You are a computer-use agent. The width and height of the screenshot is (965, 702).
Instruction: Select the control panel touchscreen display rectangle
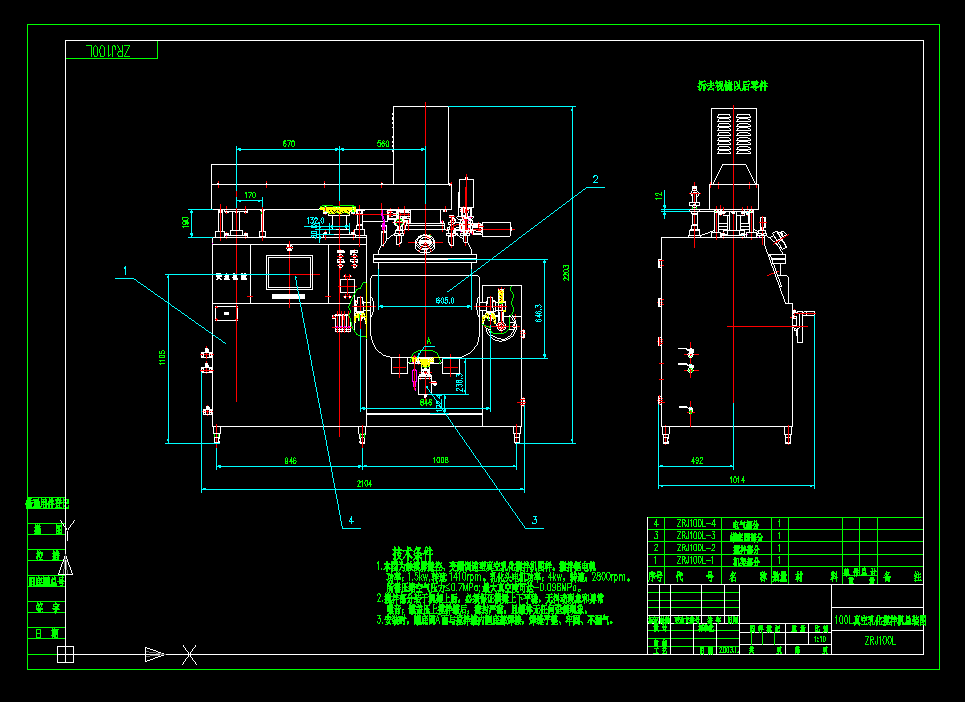[289, 273]
